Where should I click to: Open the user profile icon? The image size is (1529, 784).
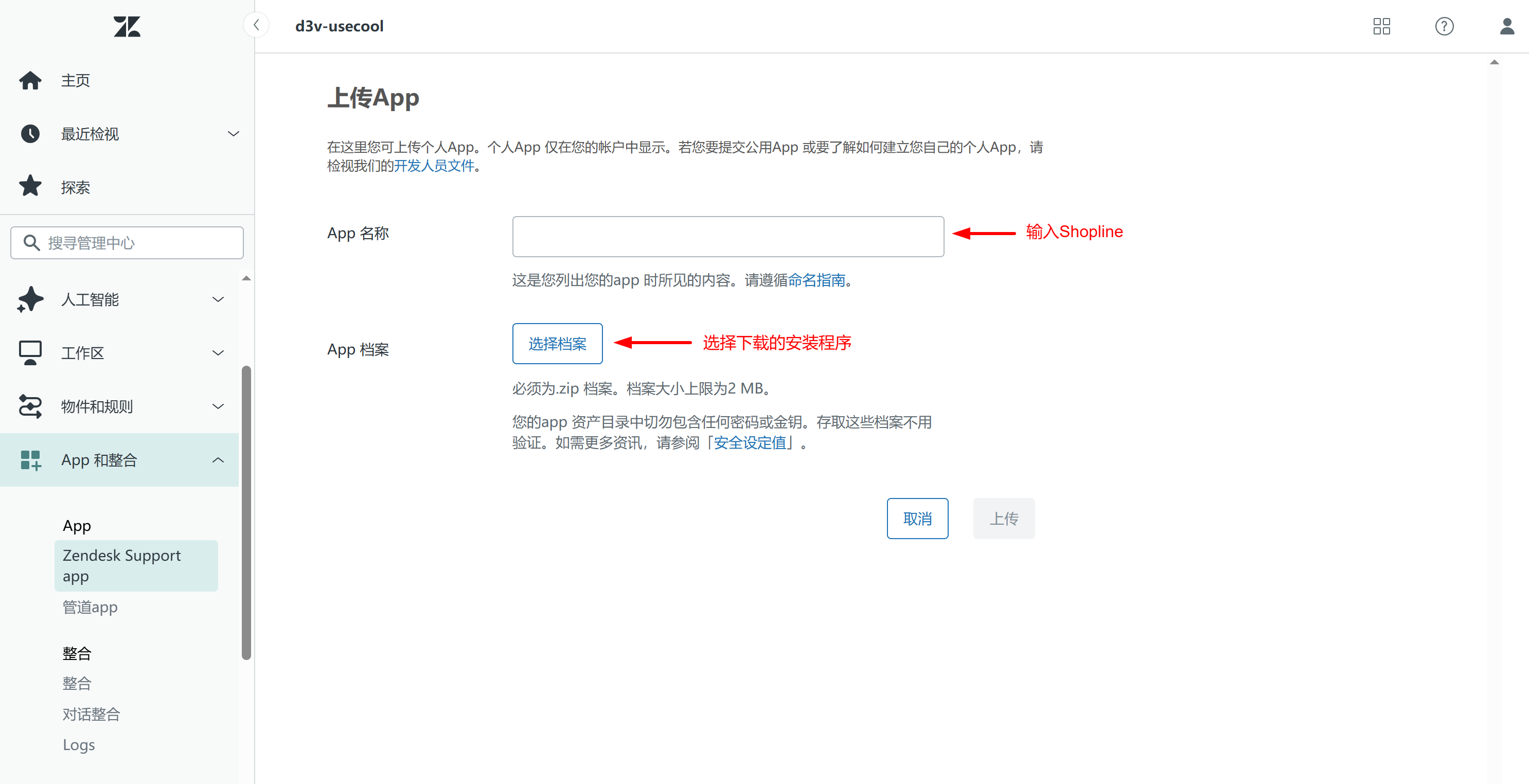[x=1507, y=26]
